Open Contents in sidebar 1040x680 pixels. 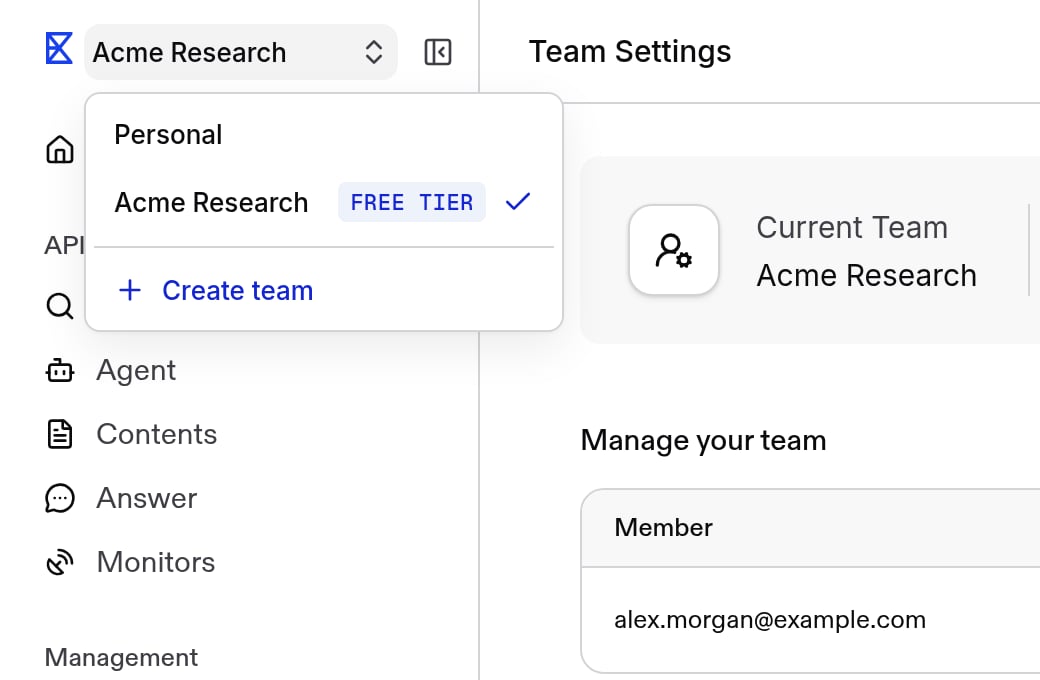[x=157, y=435]
